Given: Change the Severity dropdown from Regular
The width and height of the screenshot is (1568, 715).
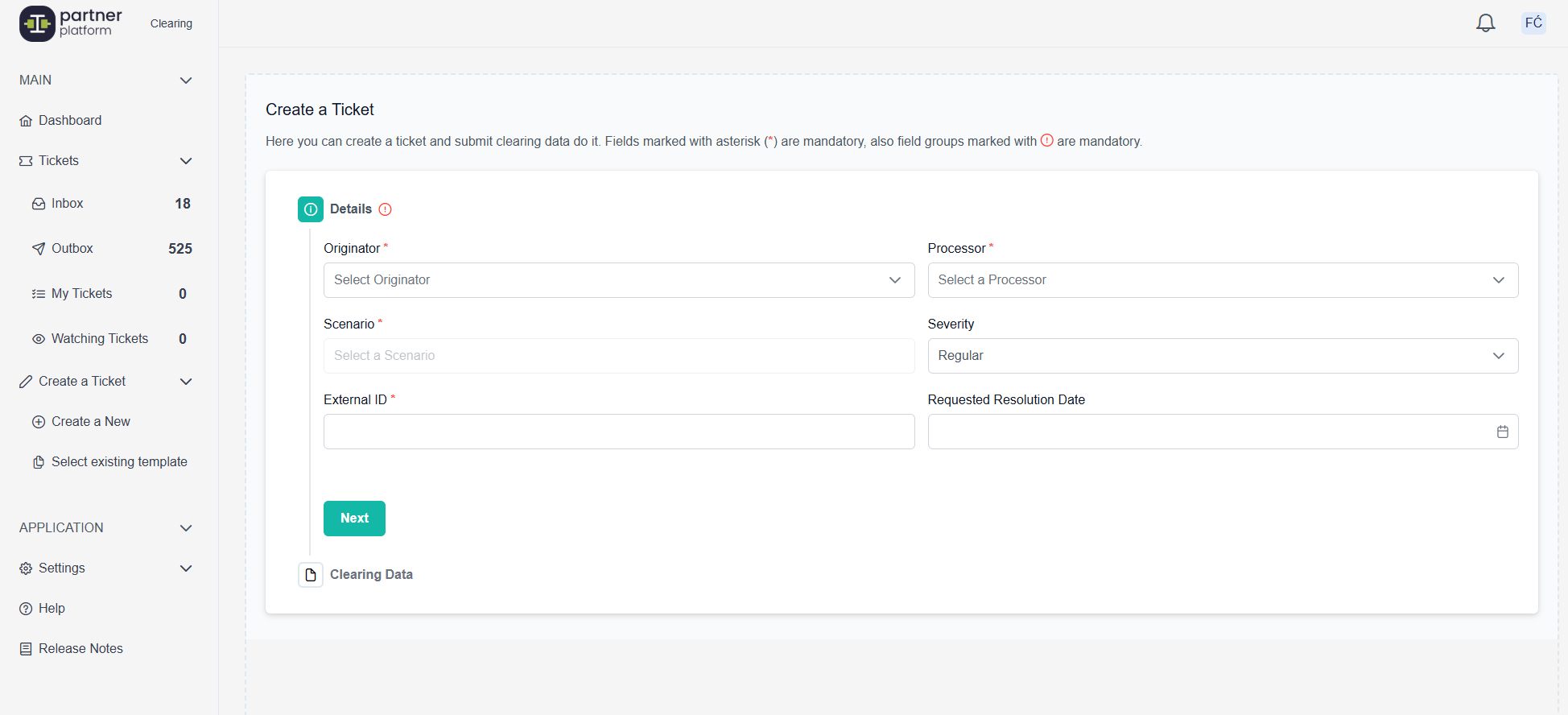Looking at the screenshot, I should (1222, 356).
